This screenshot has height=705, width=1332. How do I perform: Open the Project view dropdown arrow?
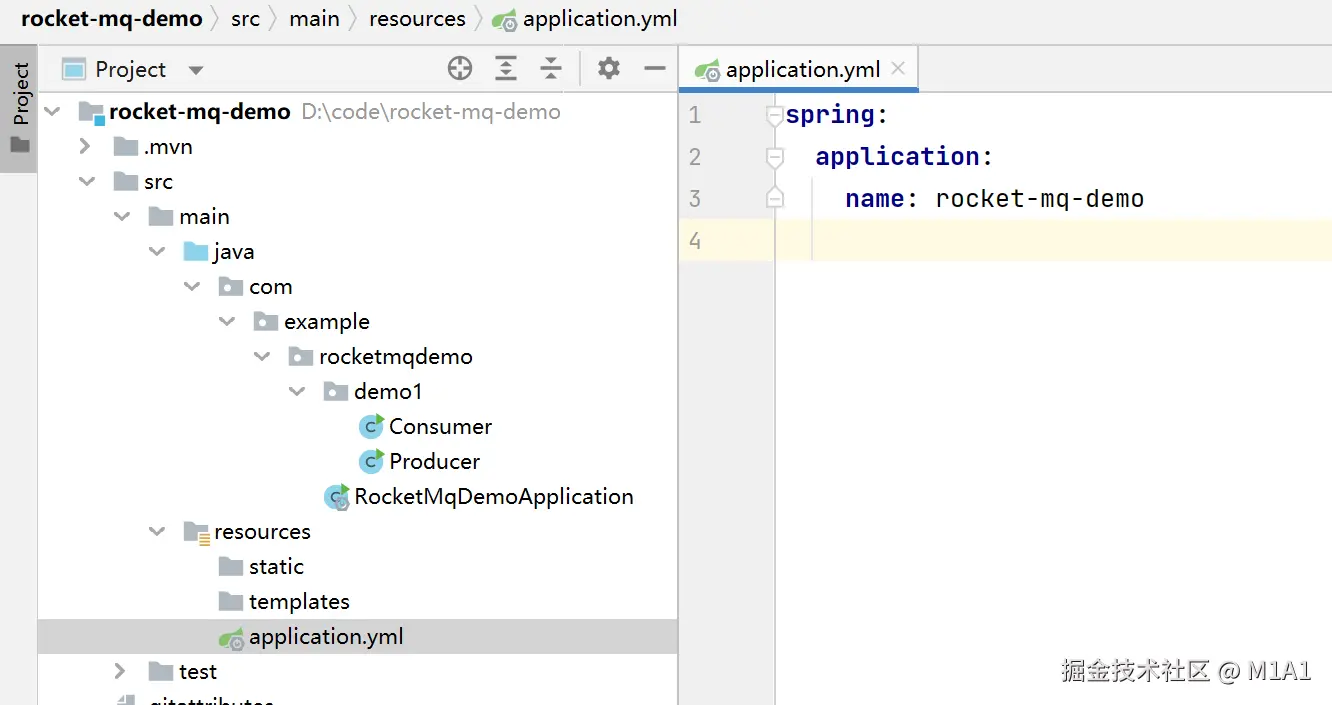coord(196,70)
